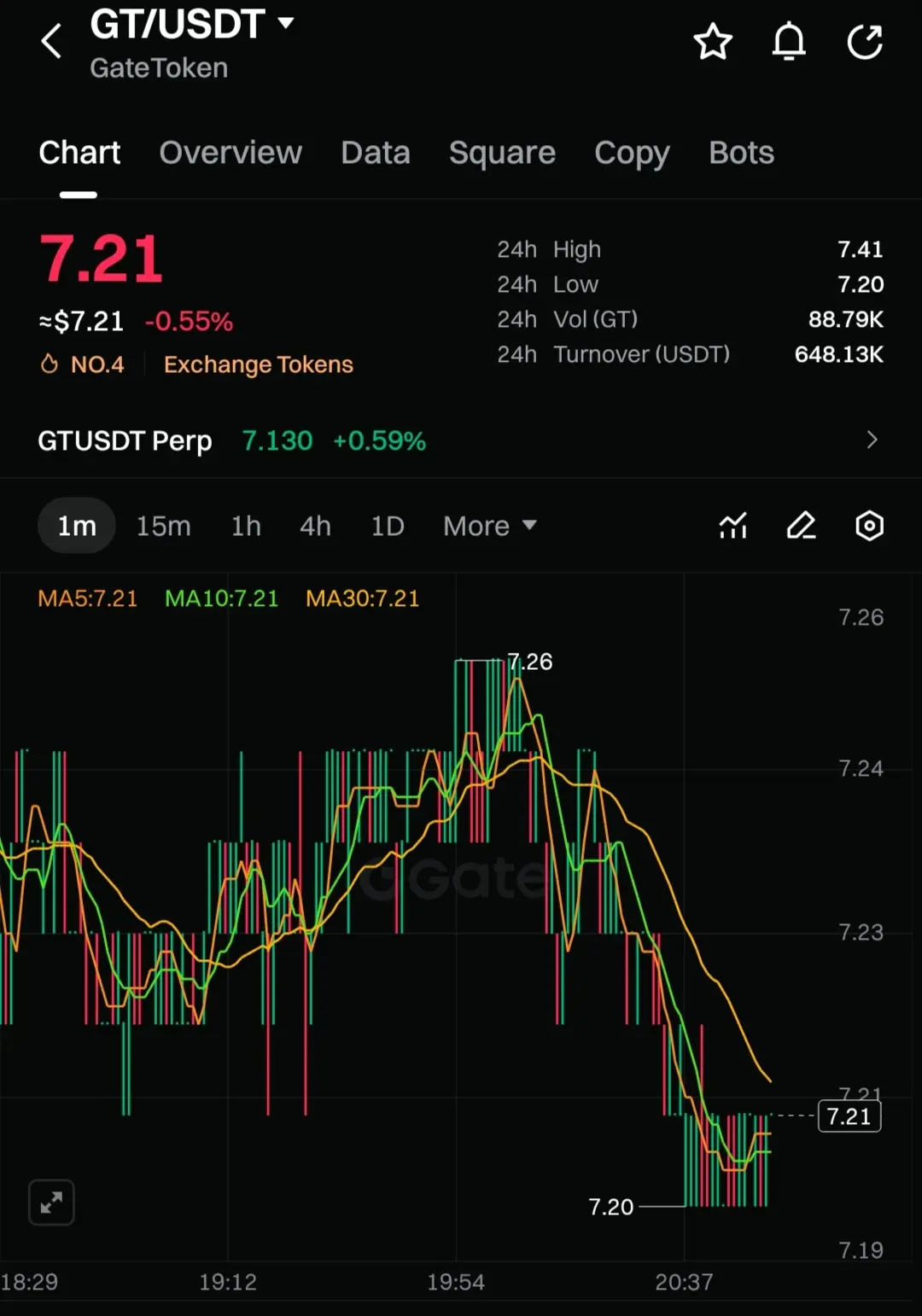Expand chart to fullscreen
Screen dimensions: 922x1316
point(51,1202)
